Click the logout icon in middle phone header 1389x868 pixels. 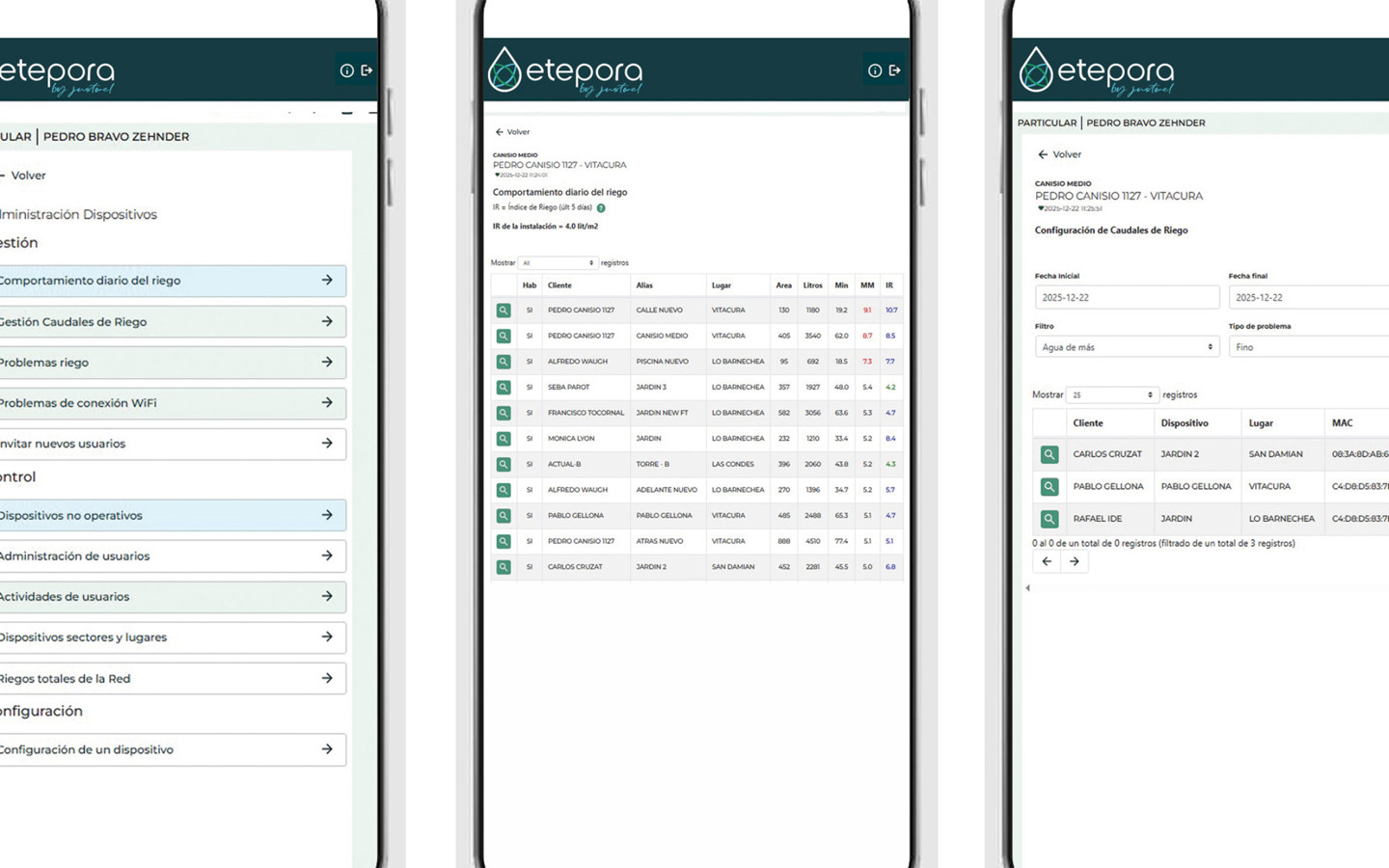[x=894, y=70]
